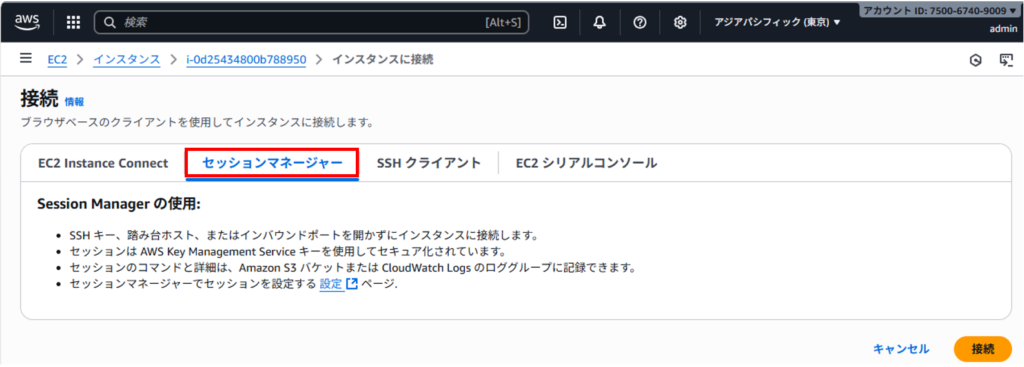Open the notifications bell
1024x367 pixels.
[x=600, y=22]
